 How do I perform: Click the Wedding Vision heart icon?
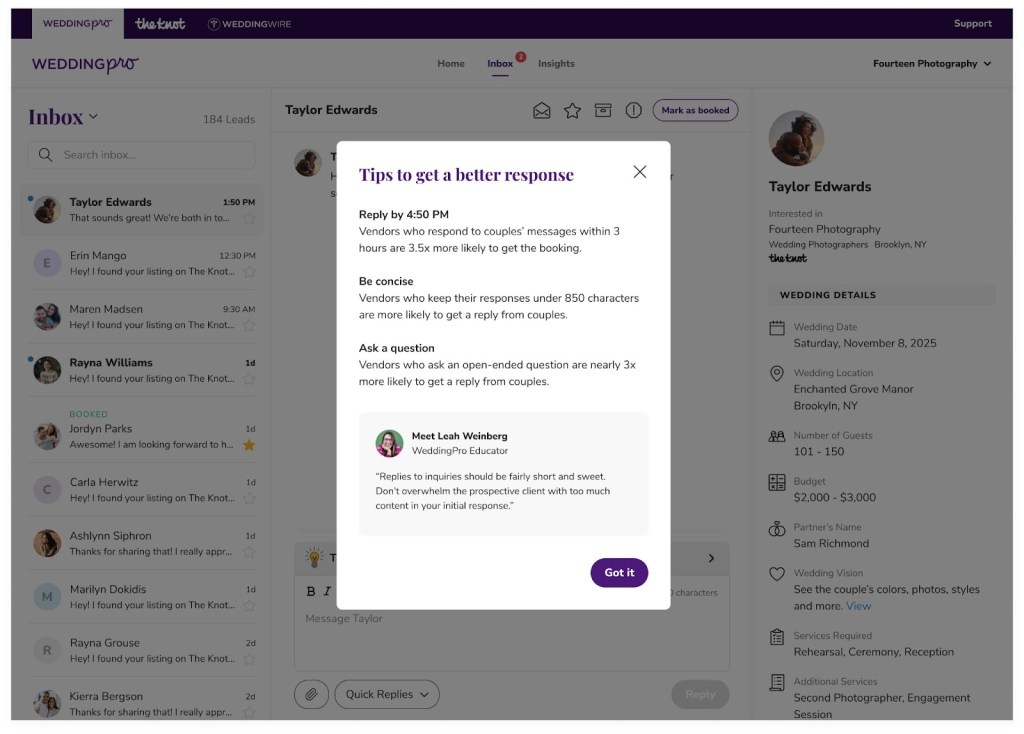pos(777,574)
